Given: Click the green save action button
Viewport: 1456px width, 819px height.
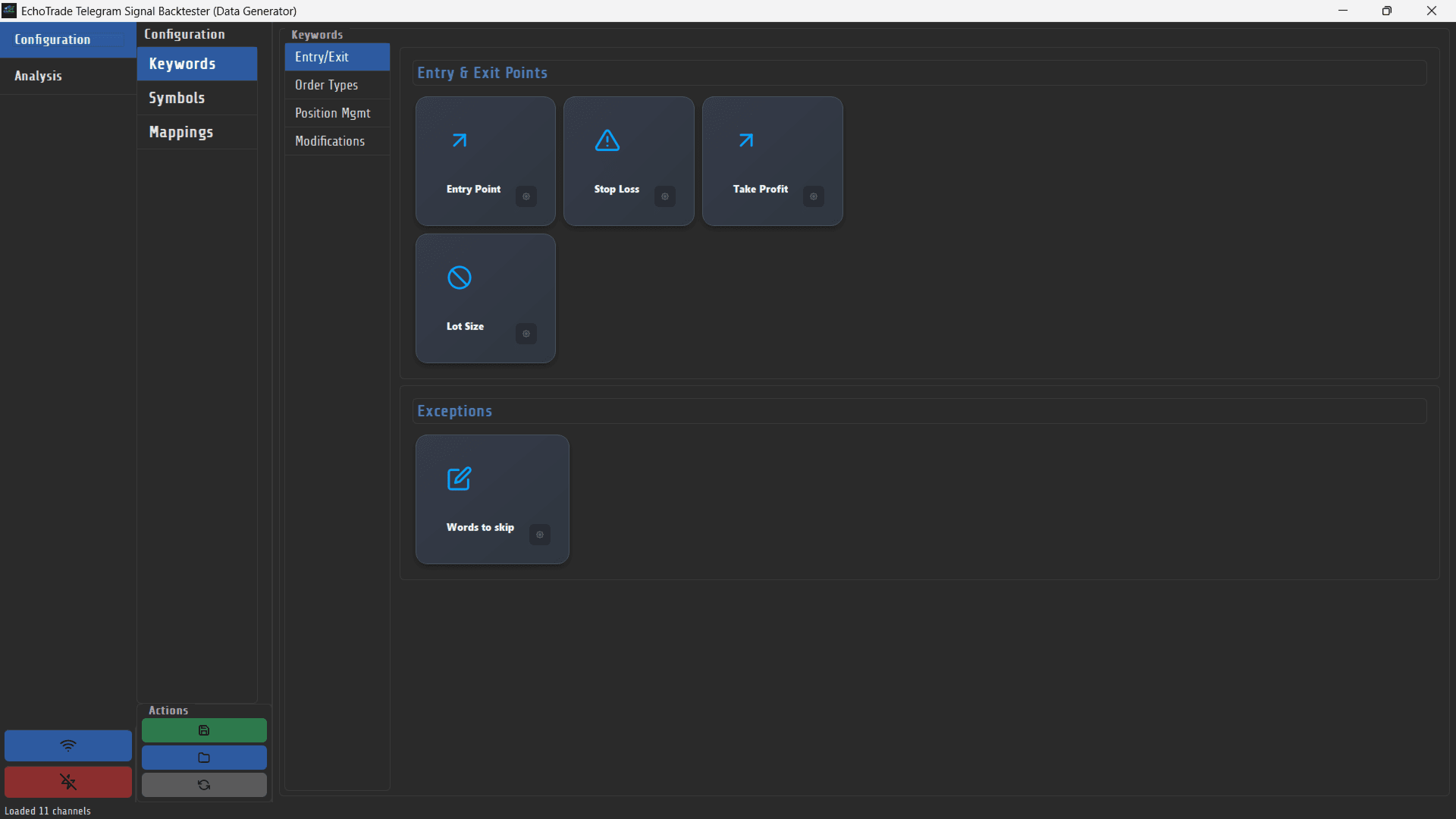Looking at the screenshot, I should click(204, 730).
